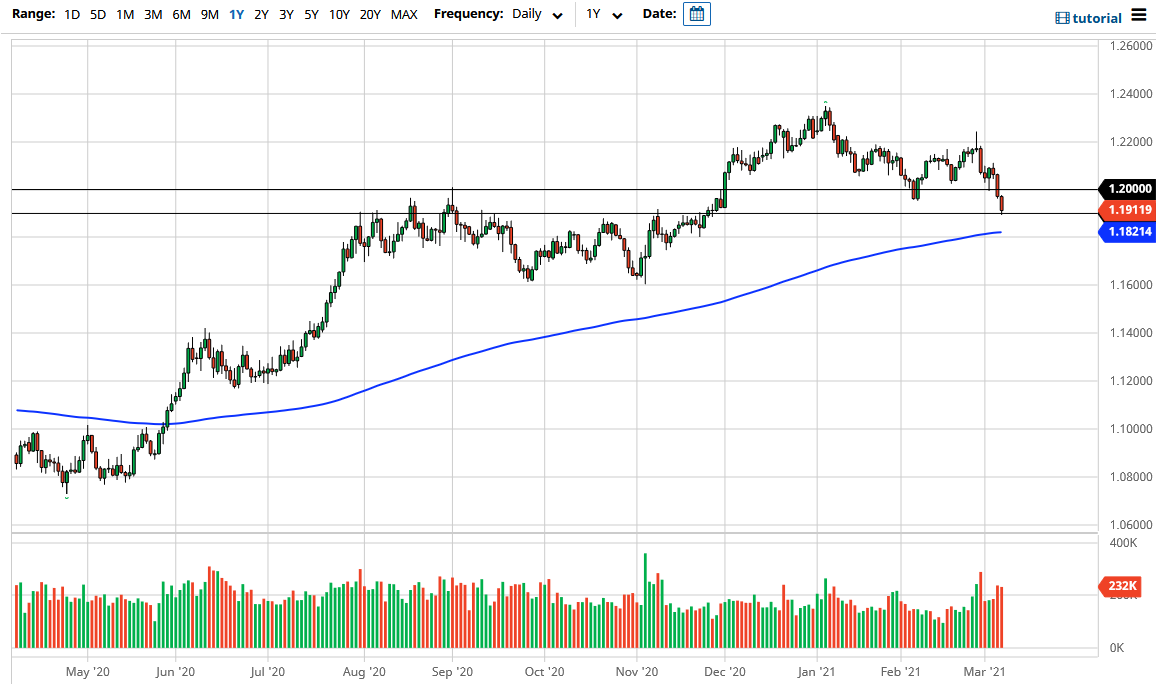Select the 3M range
This screenshot has height=688, width=1156.
pyautogui.click(x=153, y=15)
